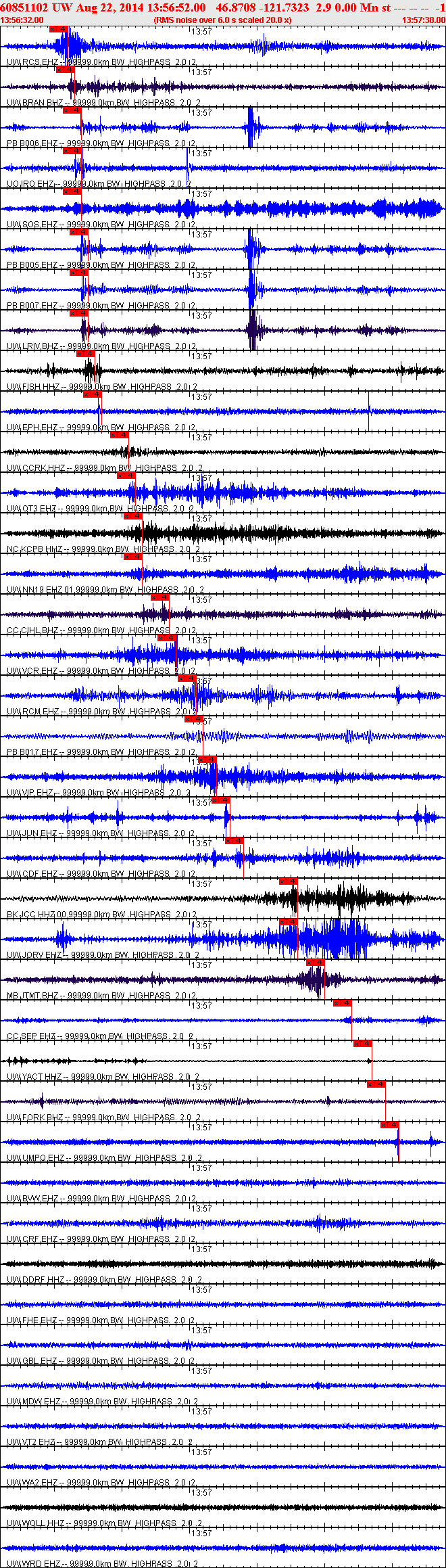This screenshot has width=446, height=1568.
Task: Click the pick flag on UW.EPH trace
Action: (x=93, y=394)
